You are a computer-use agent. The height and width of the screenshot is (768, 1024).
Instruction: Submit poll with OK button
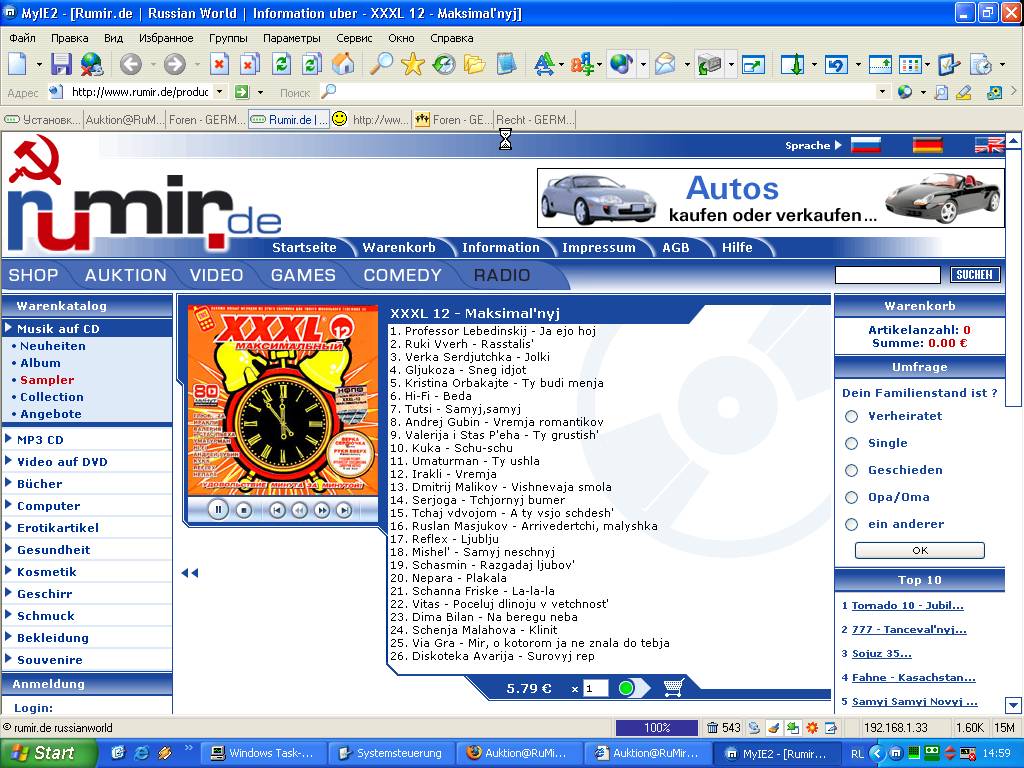click(920, 551)
